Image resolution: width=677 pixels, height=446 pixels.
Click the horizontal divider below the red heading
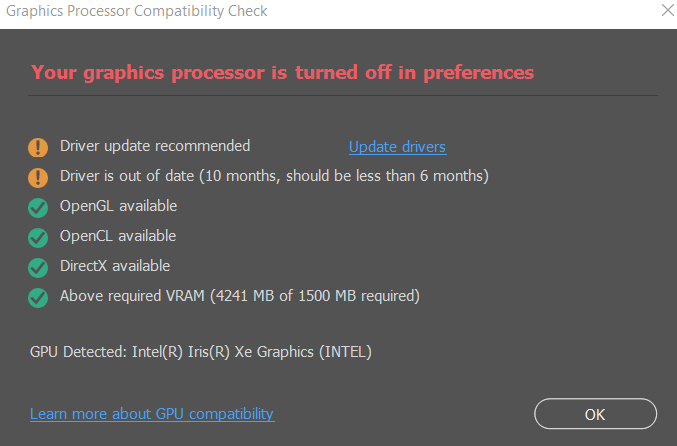[343, 95]
